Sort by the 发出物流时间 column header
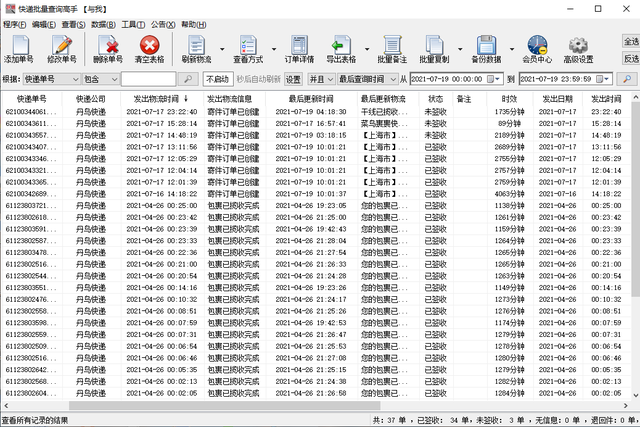640x427 pixels. pos(161,98)
